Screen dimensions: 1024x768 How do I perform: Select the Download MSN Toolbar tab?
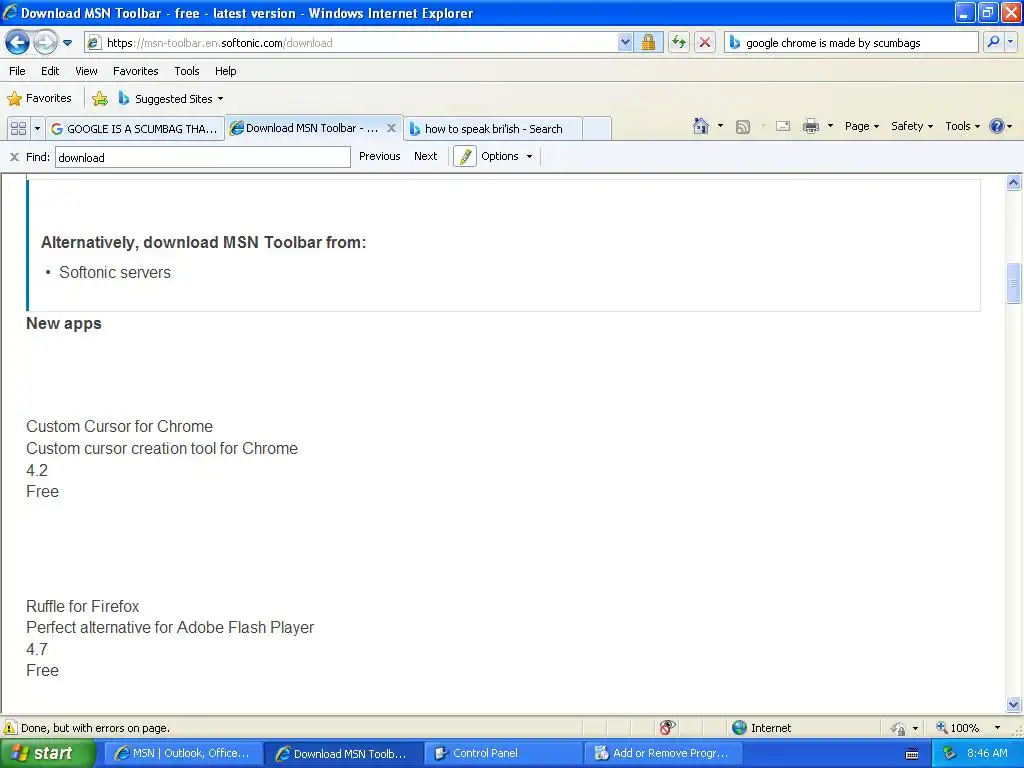tap(305, 128)
